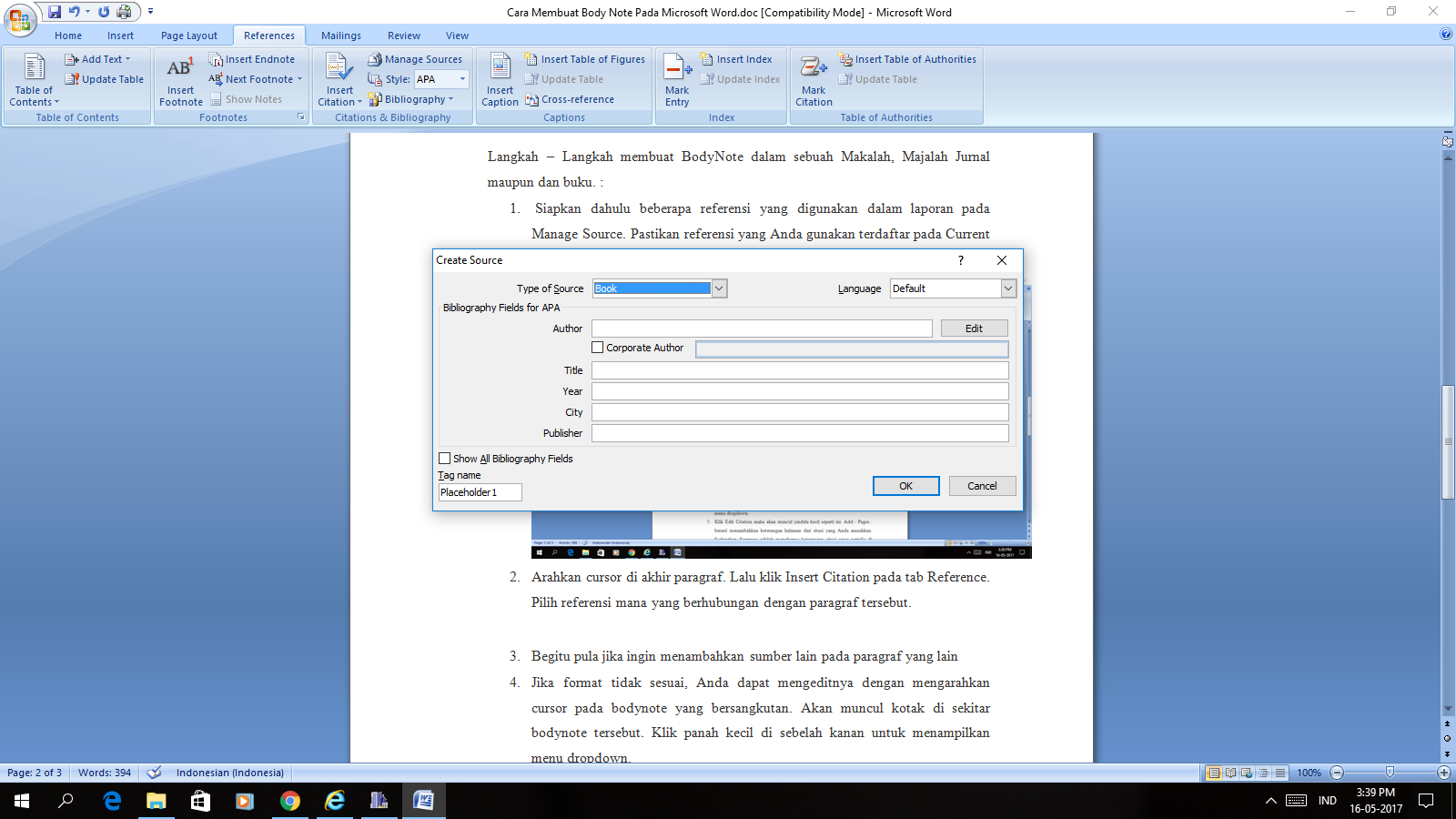The height and width of the screenshot is (819, 1456).
Task: Check Show All Bibliography Fields
Action: (445, 459)
